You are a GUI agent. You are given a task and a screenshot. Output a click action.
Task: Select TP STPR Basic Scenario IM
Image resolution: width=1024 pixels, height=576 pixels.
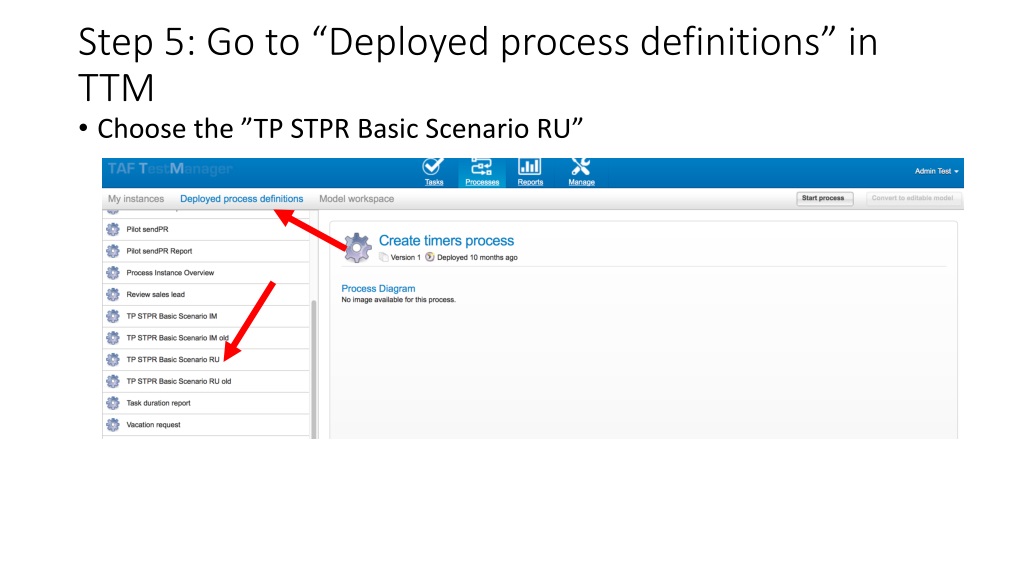tap(206, 316)
